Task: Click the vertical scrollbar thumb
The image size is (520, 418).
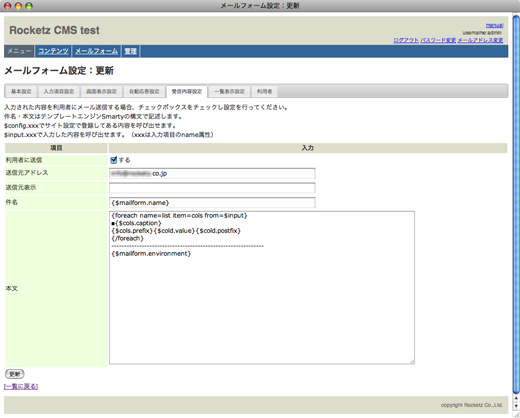Action: [516, 204]
